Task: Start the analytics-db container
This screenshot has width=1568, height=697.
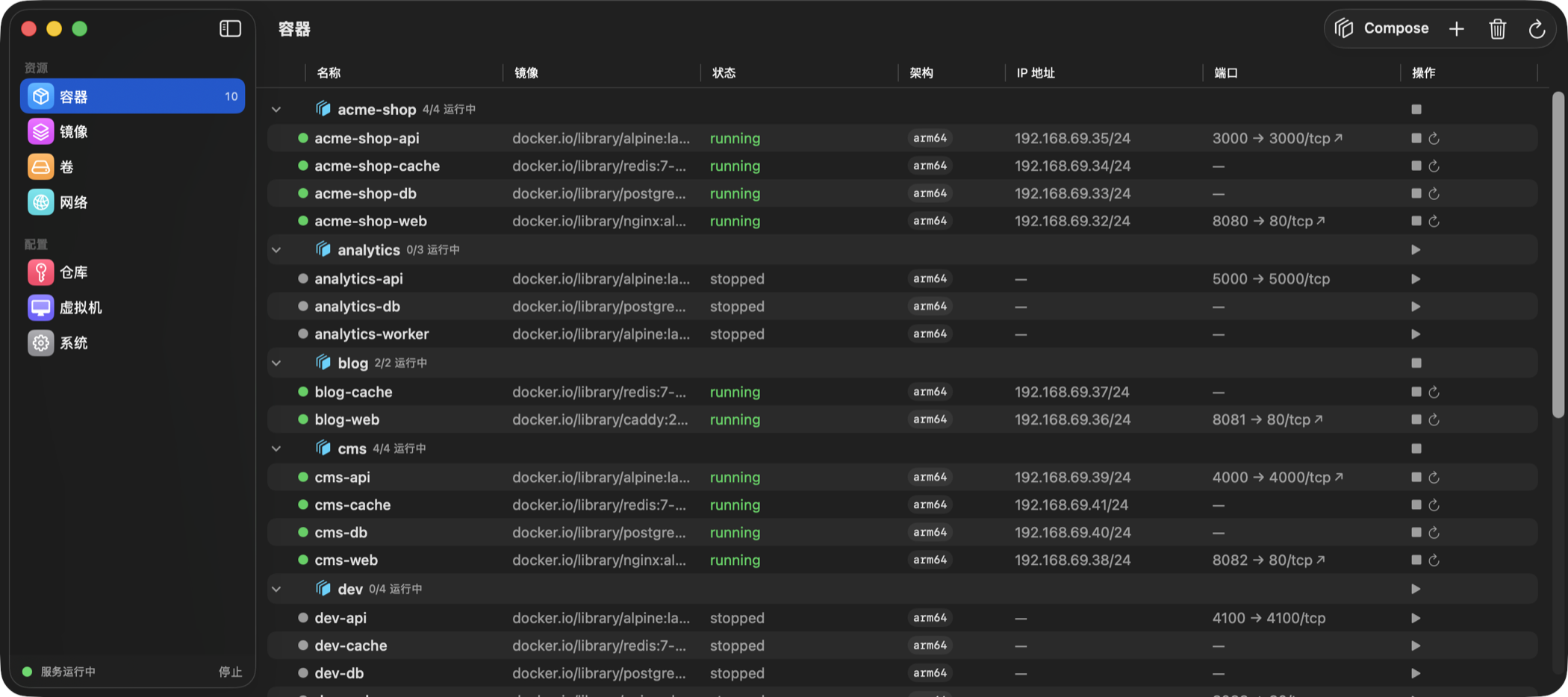Action: click(x=1416, y=307)
